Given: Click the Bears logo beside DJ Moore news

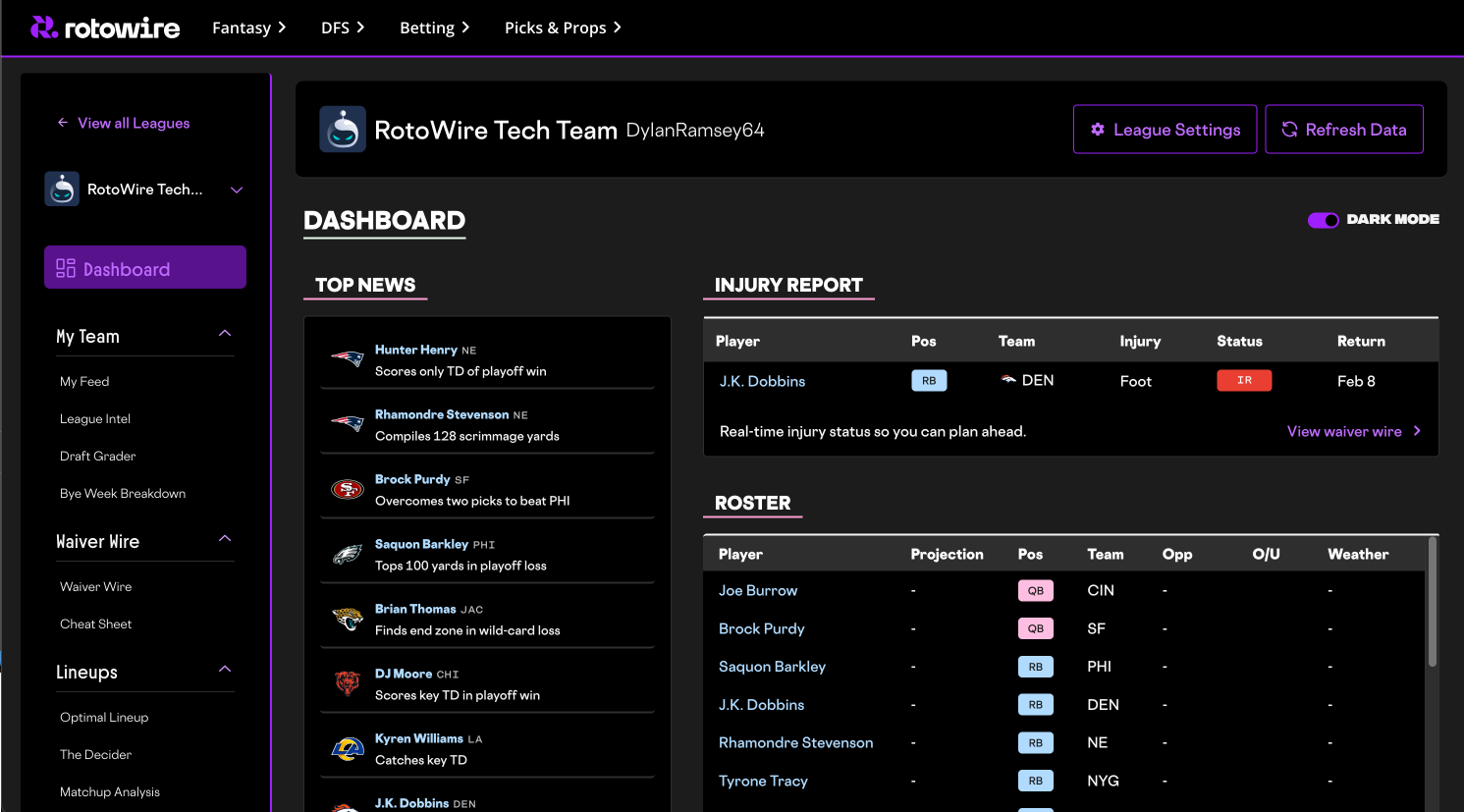Looking at the screenshot, I should [348, 681].
